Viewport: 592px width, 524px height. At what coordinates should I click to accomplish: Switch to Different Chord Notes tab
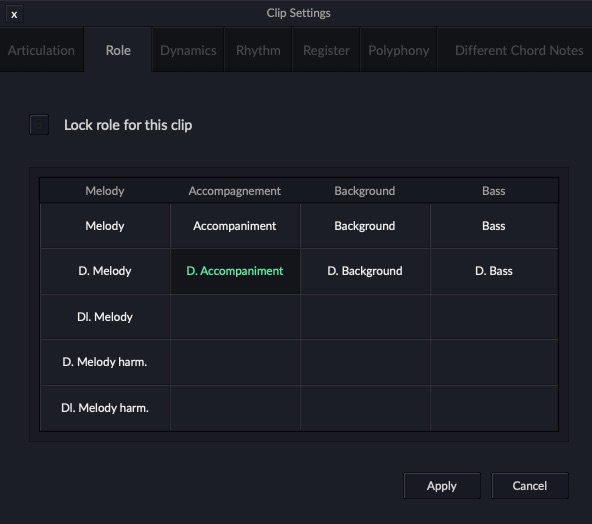click(519, 50)
